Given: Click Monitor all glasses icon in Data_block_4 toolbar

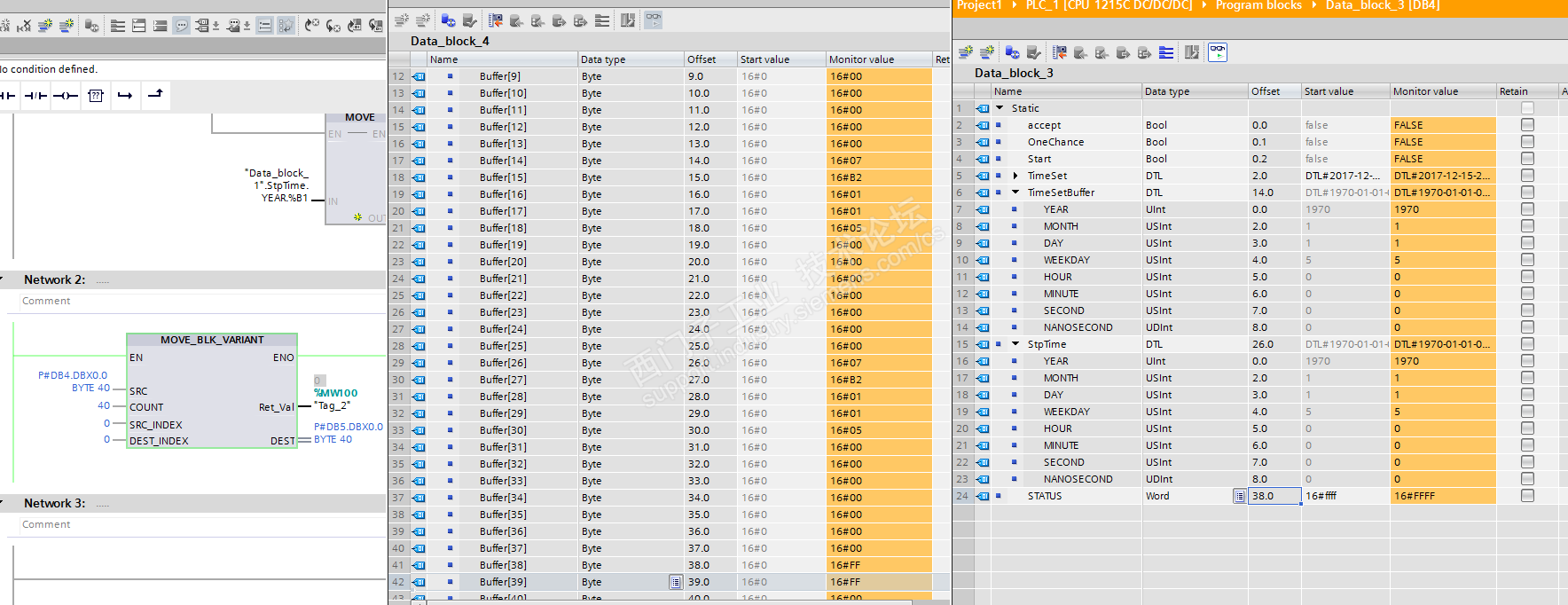Looking at the screenshot, I should 654,20.
